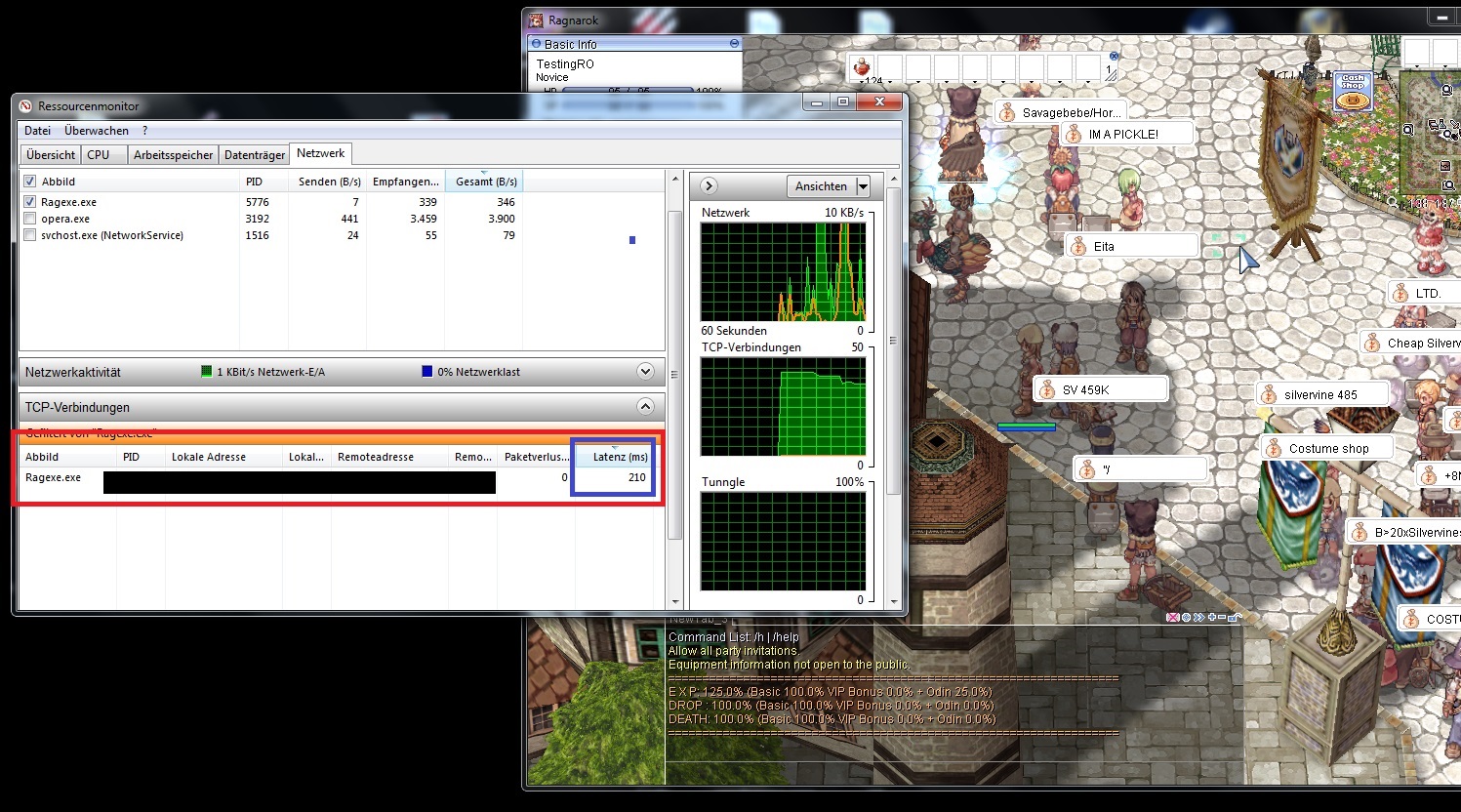Open the Costume shop vendor sign
Screen dimensions: 1461x812
click(x=1325, y=448)
